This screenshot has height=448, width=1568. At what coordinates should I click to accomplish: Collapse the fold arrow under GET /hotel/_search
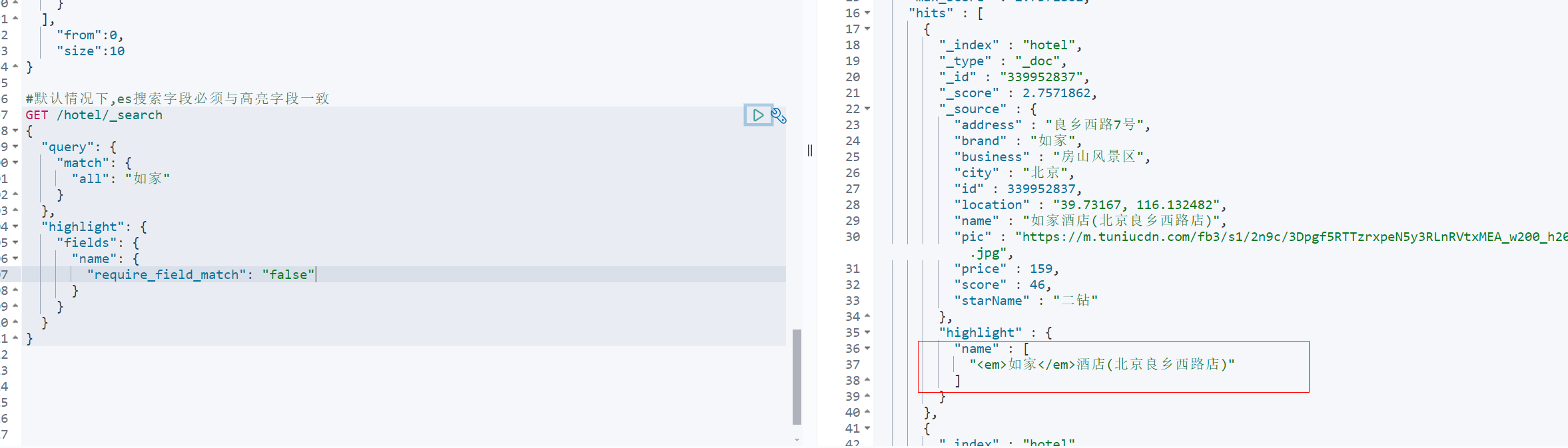point(15,130)
